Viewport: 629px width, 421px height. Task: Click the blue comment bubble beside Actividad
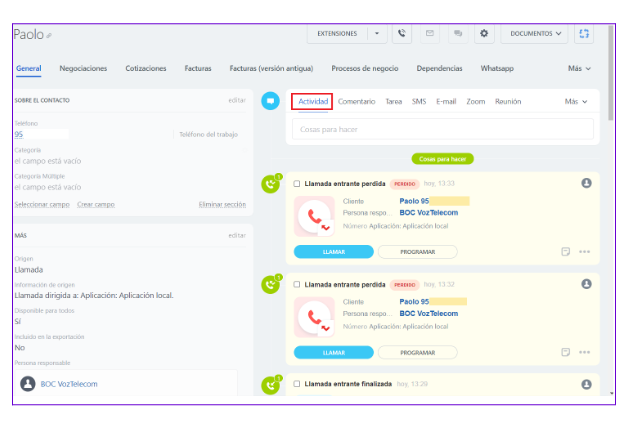(270, 101)
